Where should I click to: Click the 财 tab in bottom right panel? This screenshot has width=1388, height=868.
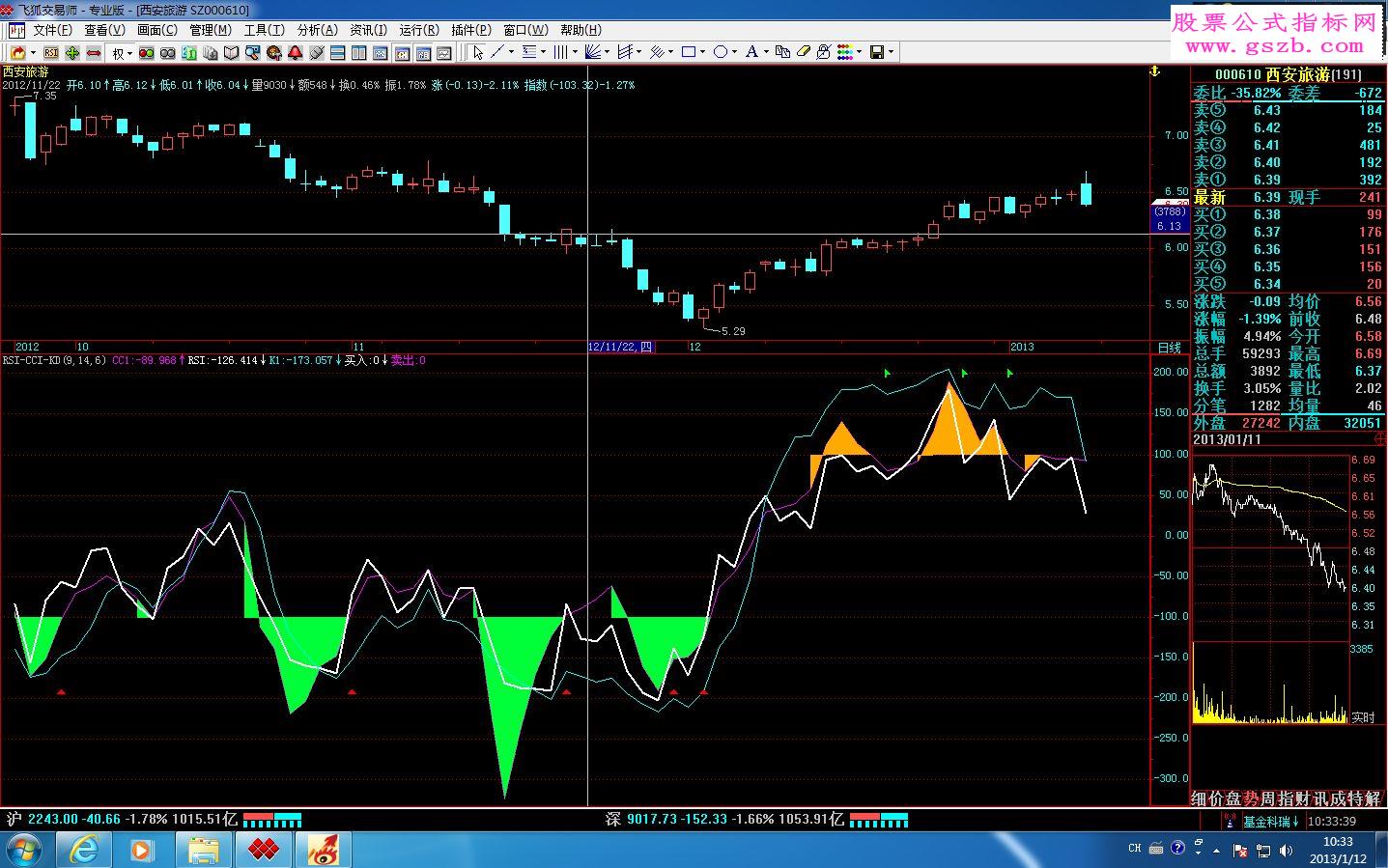1305,798
